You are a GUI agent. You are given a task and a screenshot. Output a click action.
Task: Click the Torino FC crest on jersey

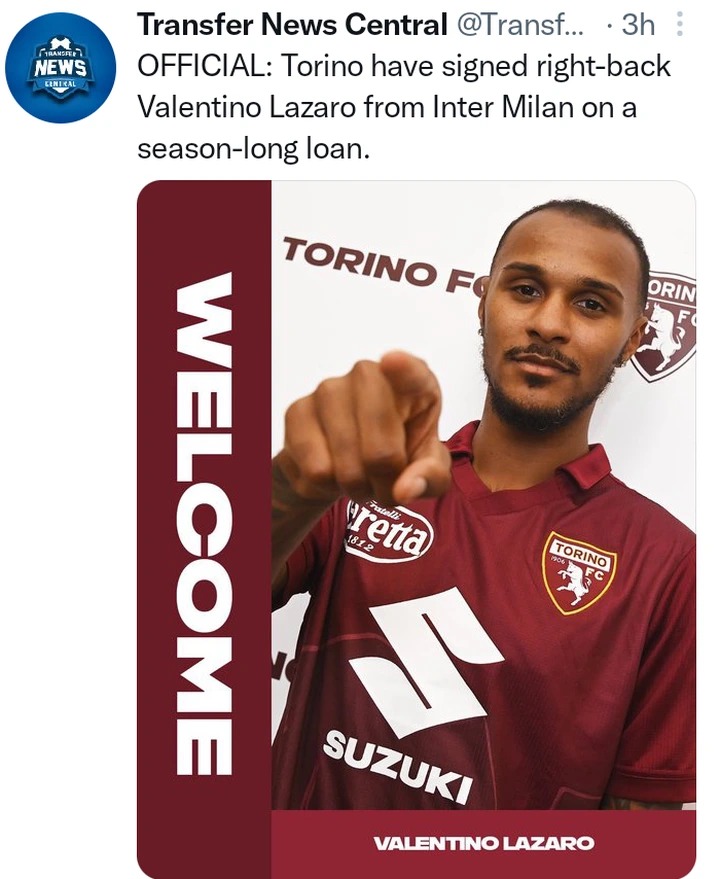point(579,573)
